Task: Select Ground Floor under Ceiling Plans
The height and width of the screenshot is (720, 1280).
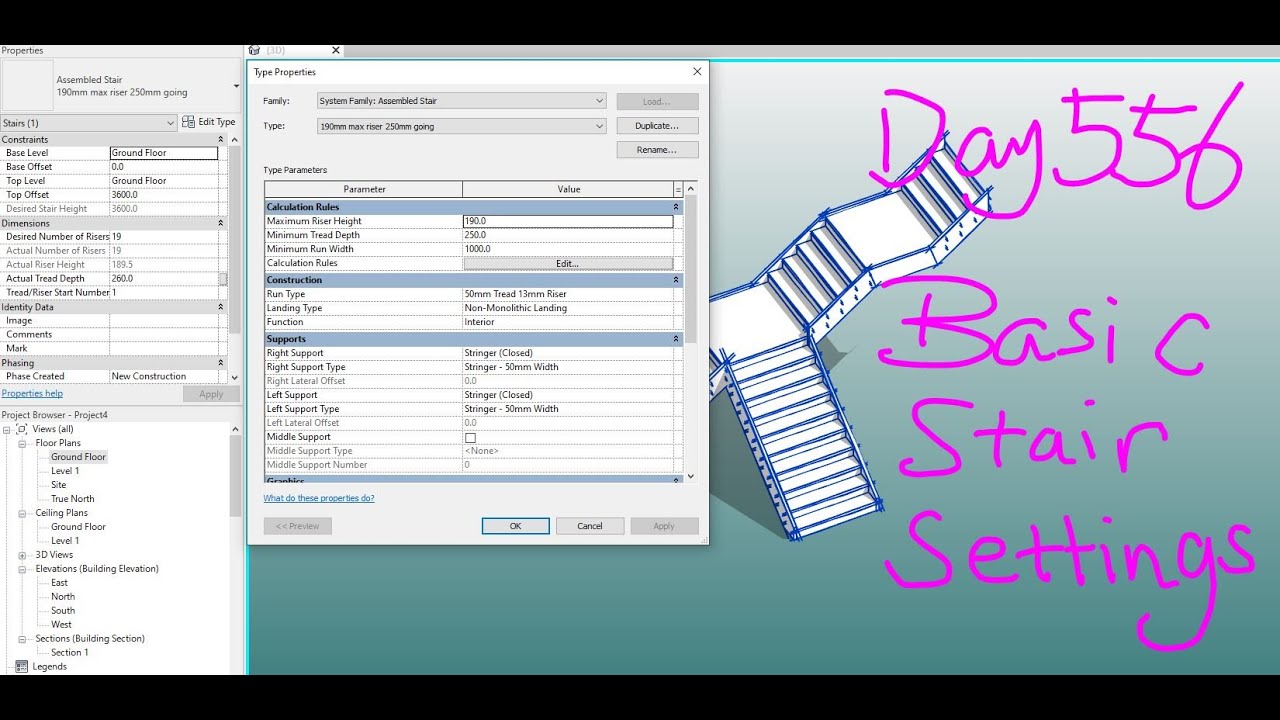Action: [x=78, y=527]
